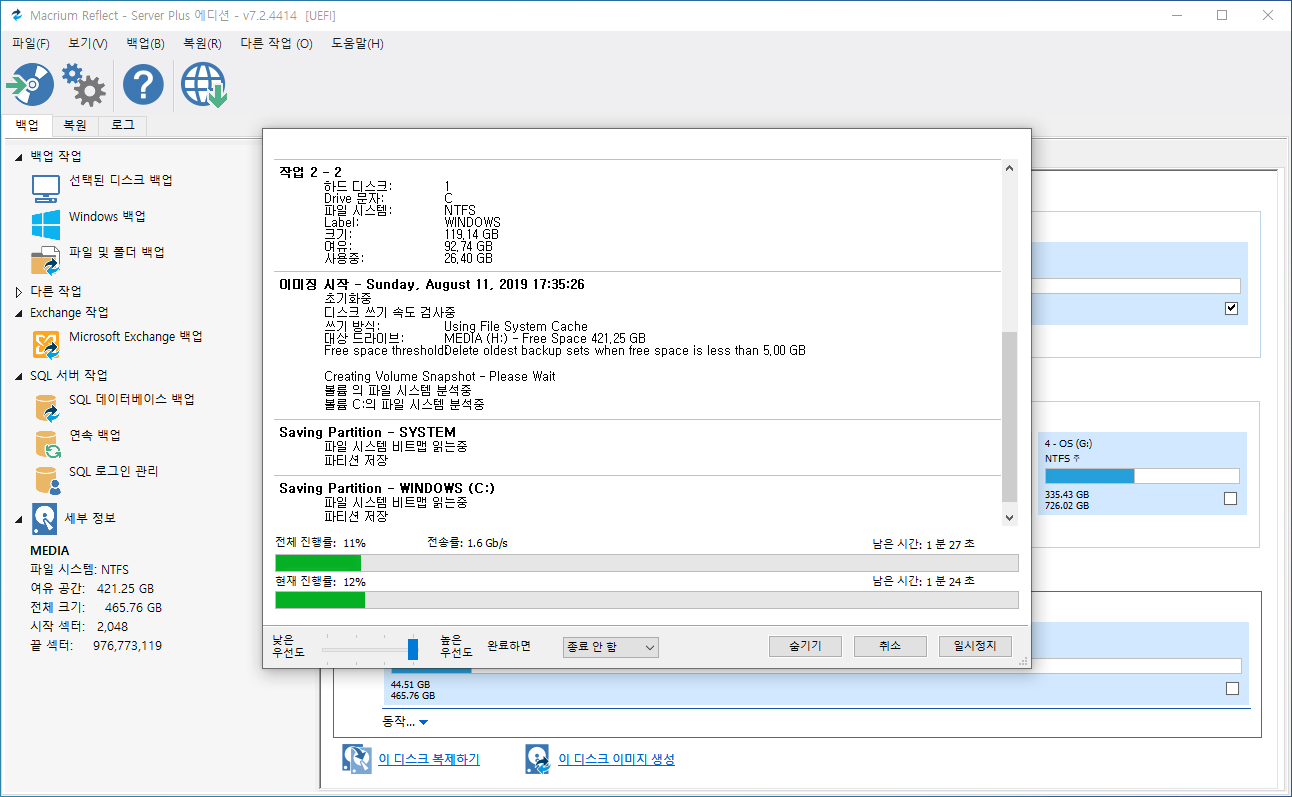Select the SQL 데이터베이스 백업 icon
This screenshot has width=1292, height=797.
pyautogui.click(x=46, y=407)
